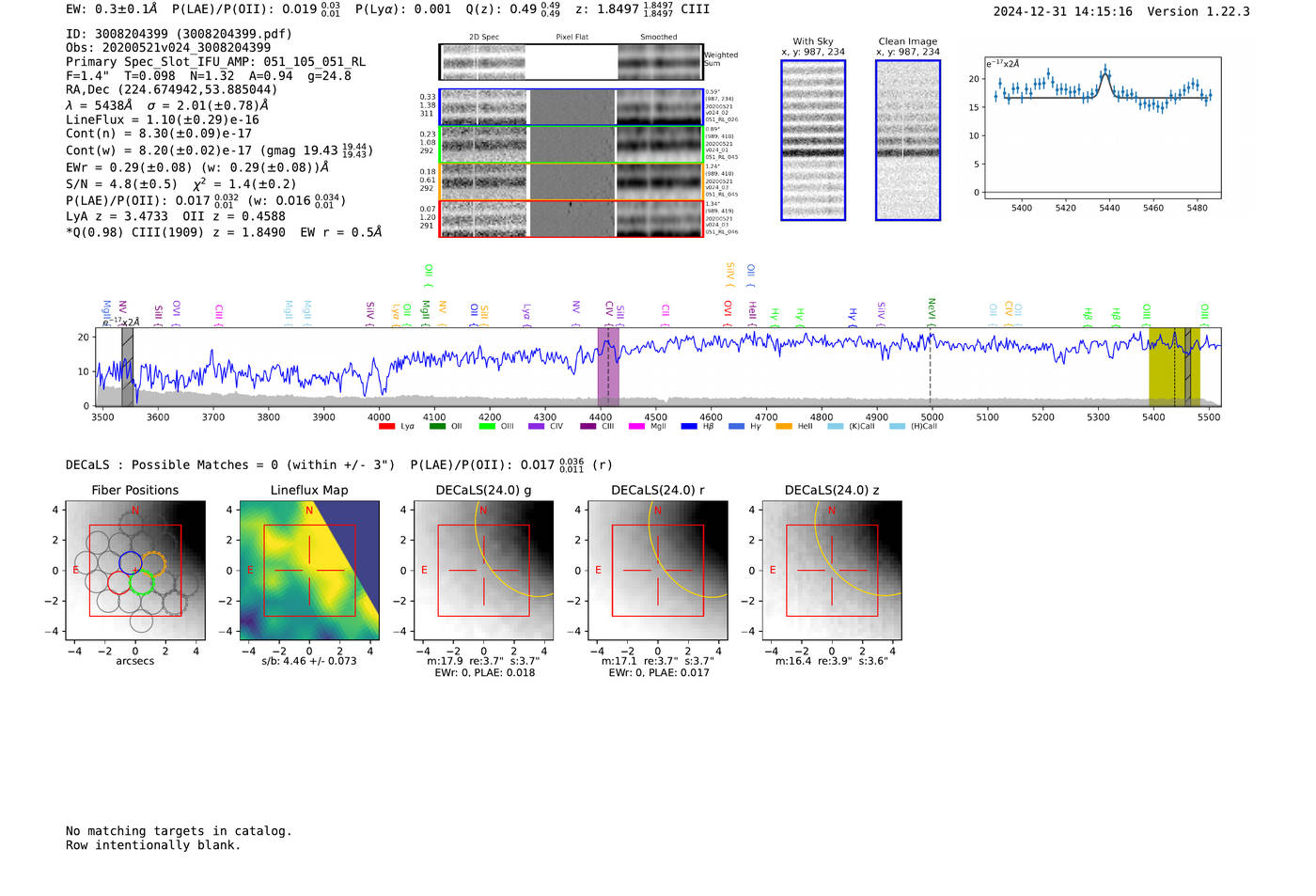Click the 'Pixel Flat' column header
Viewport: 1316px width, 896px height.
pyautogui.click(x=572, y=38)
